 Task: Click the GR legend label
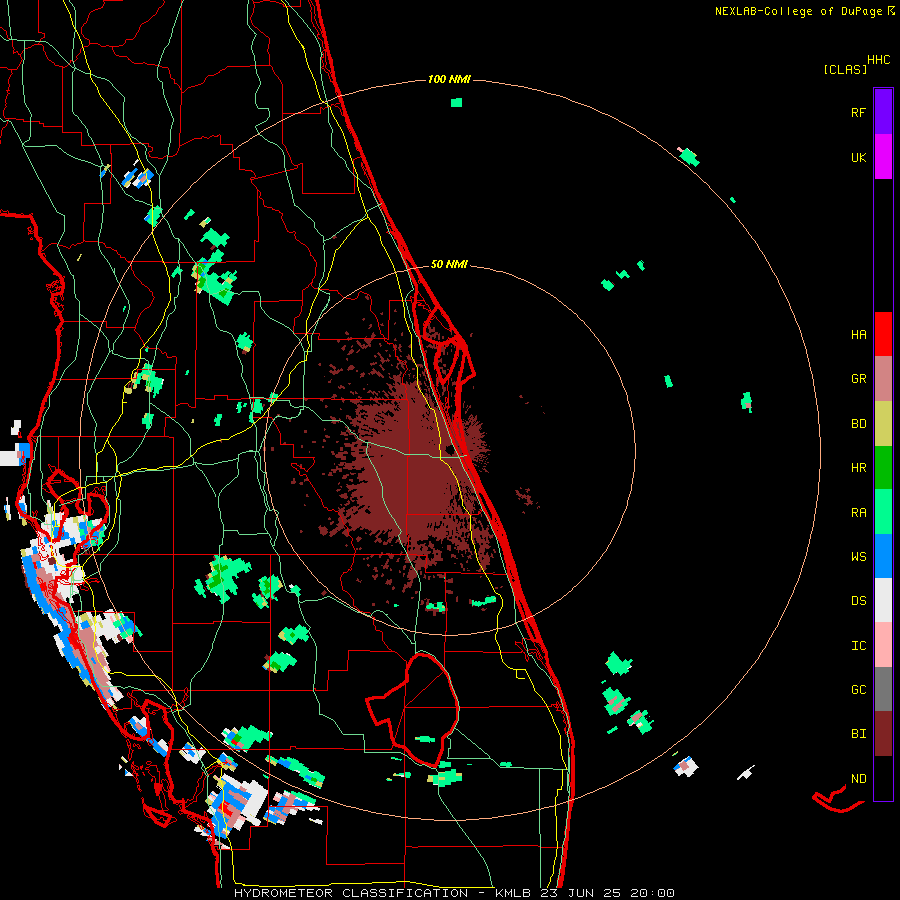[x=859, y=379]
